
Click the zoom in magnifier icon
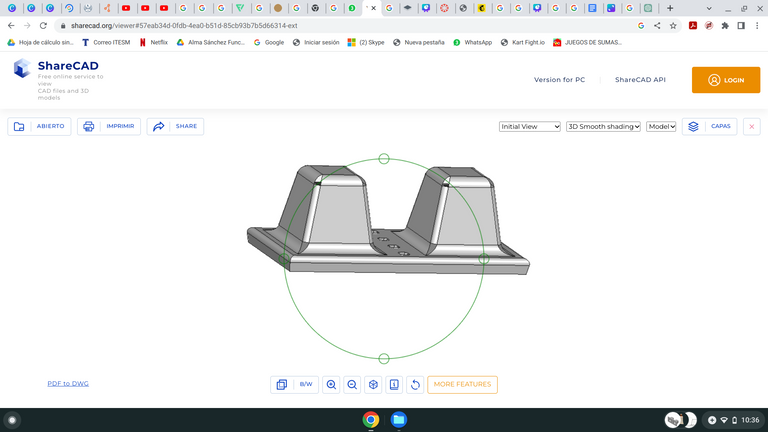tap(332, 384)
